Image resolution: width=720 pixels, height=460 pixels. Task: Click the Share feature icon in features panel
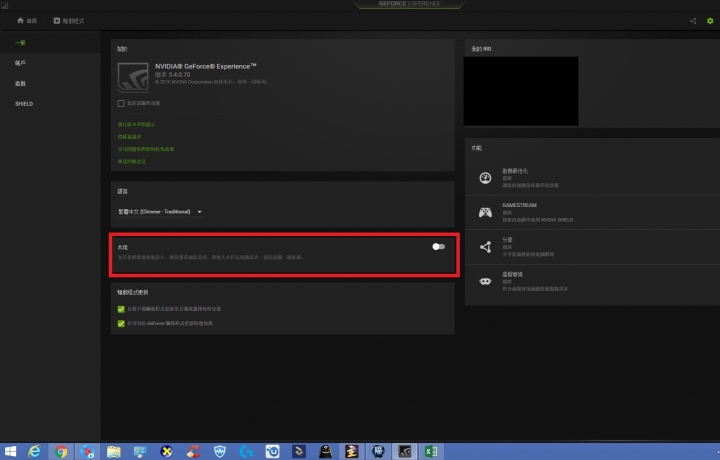coord(485,247)
